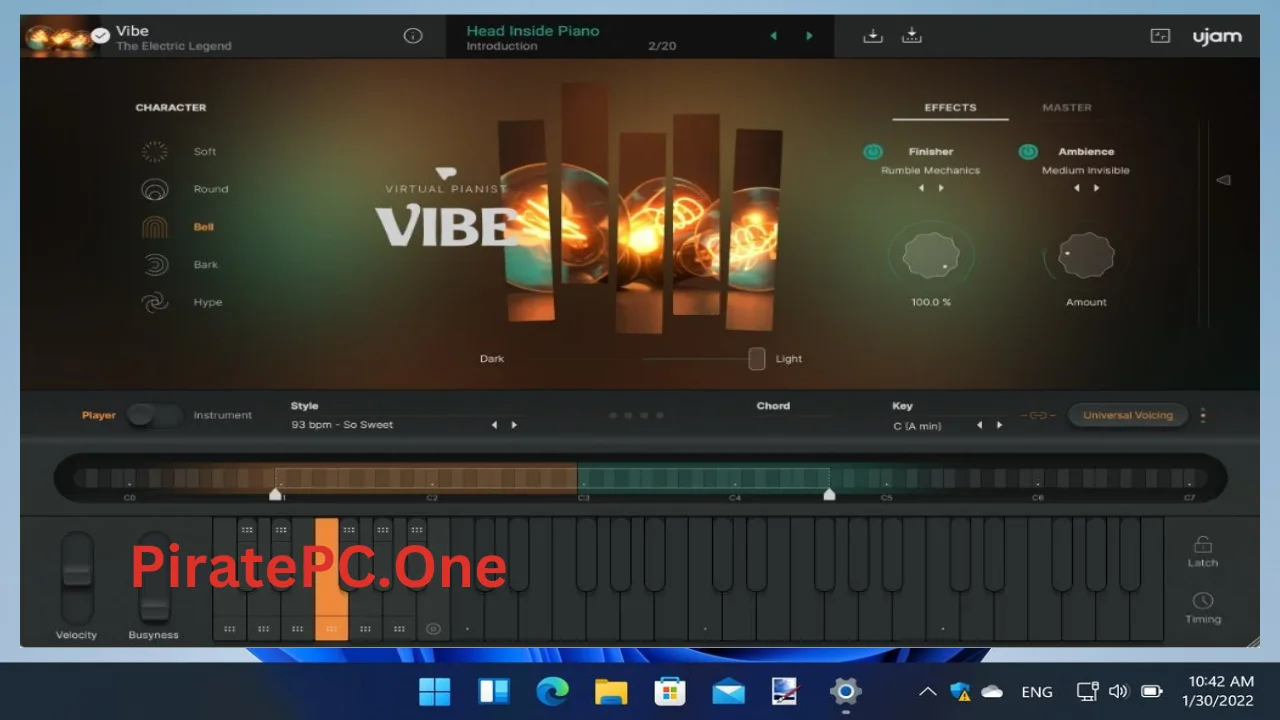Choose previous Key arrow
The height and width of the screenshot is (720, 1280).
979,425
